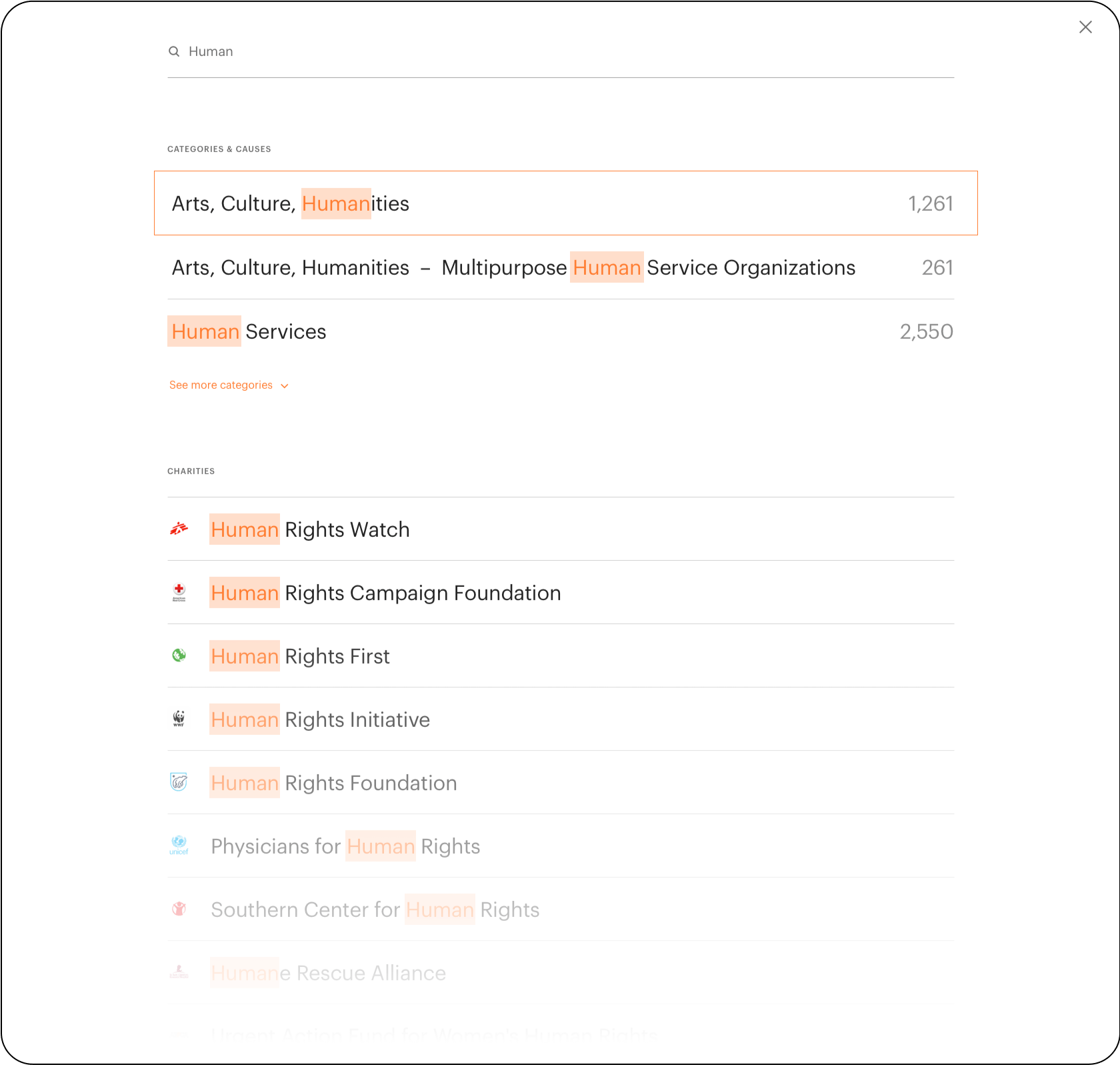
Task: Click Physicians for Human Rights logo icon
Action: click(x=179, y=846)
